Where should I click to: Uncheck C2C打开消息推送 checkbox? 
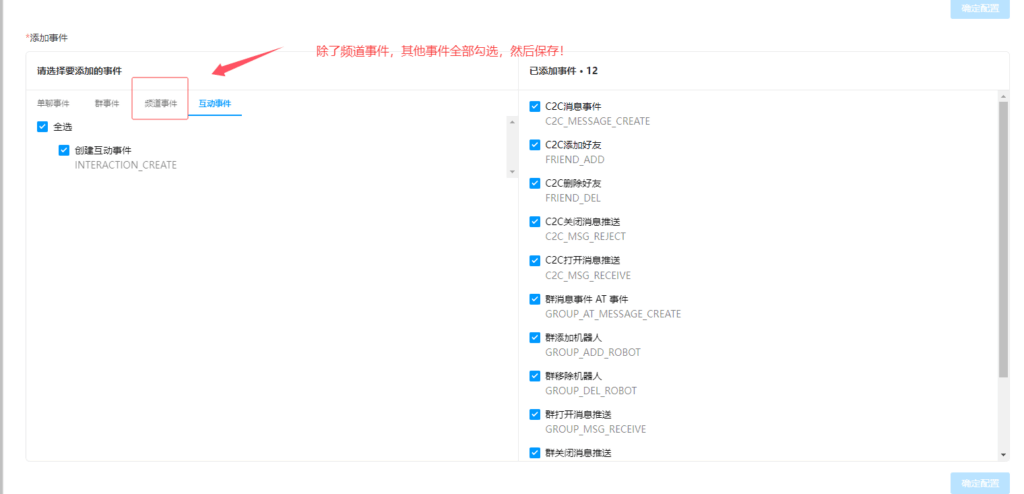(535, 261)
